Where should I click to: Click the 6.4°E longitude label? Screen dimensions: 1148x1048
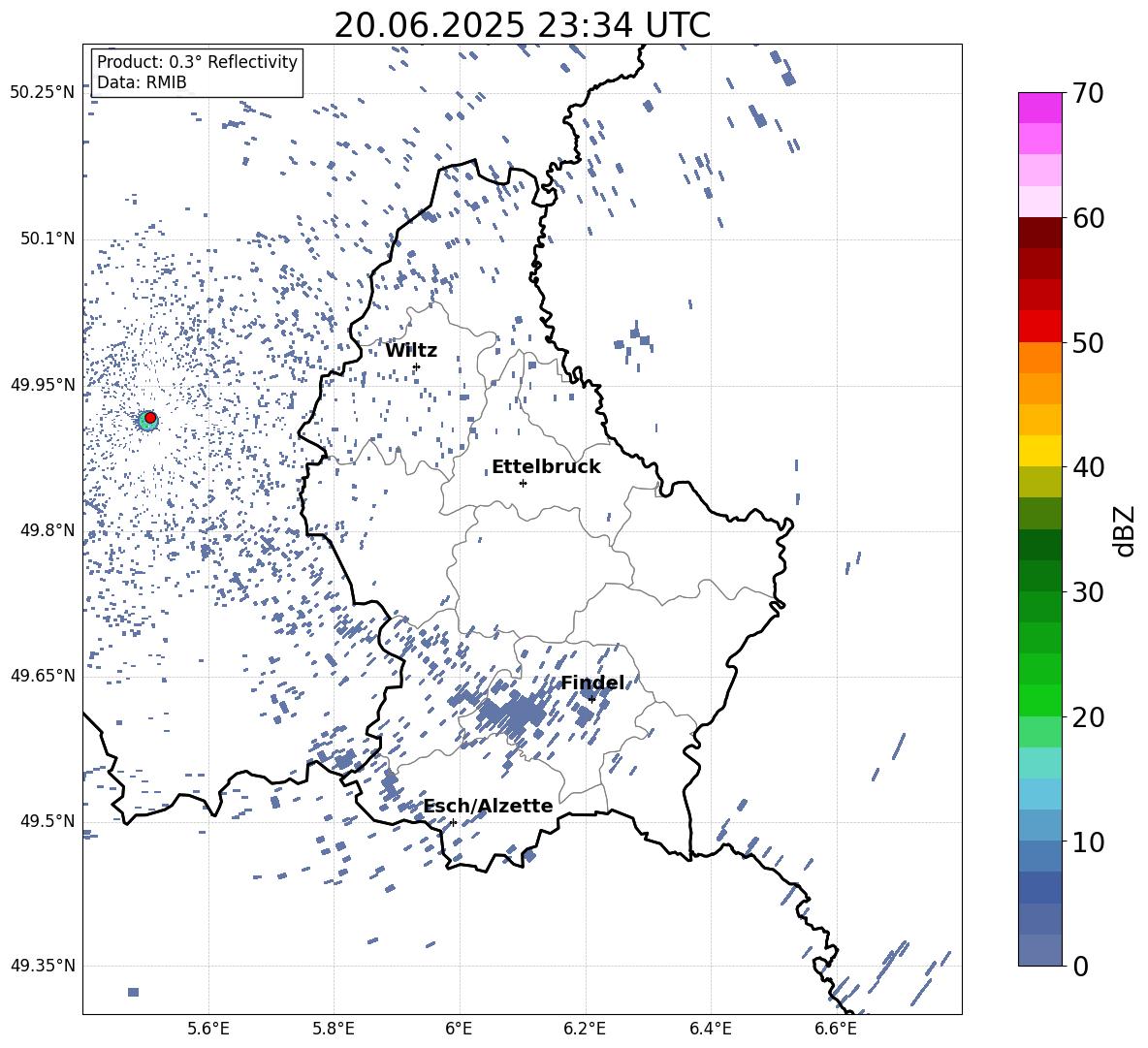pos(710,1029)
